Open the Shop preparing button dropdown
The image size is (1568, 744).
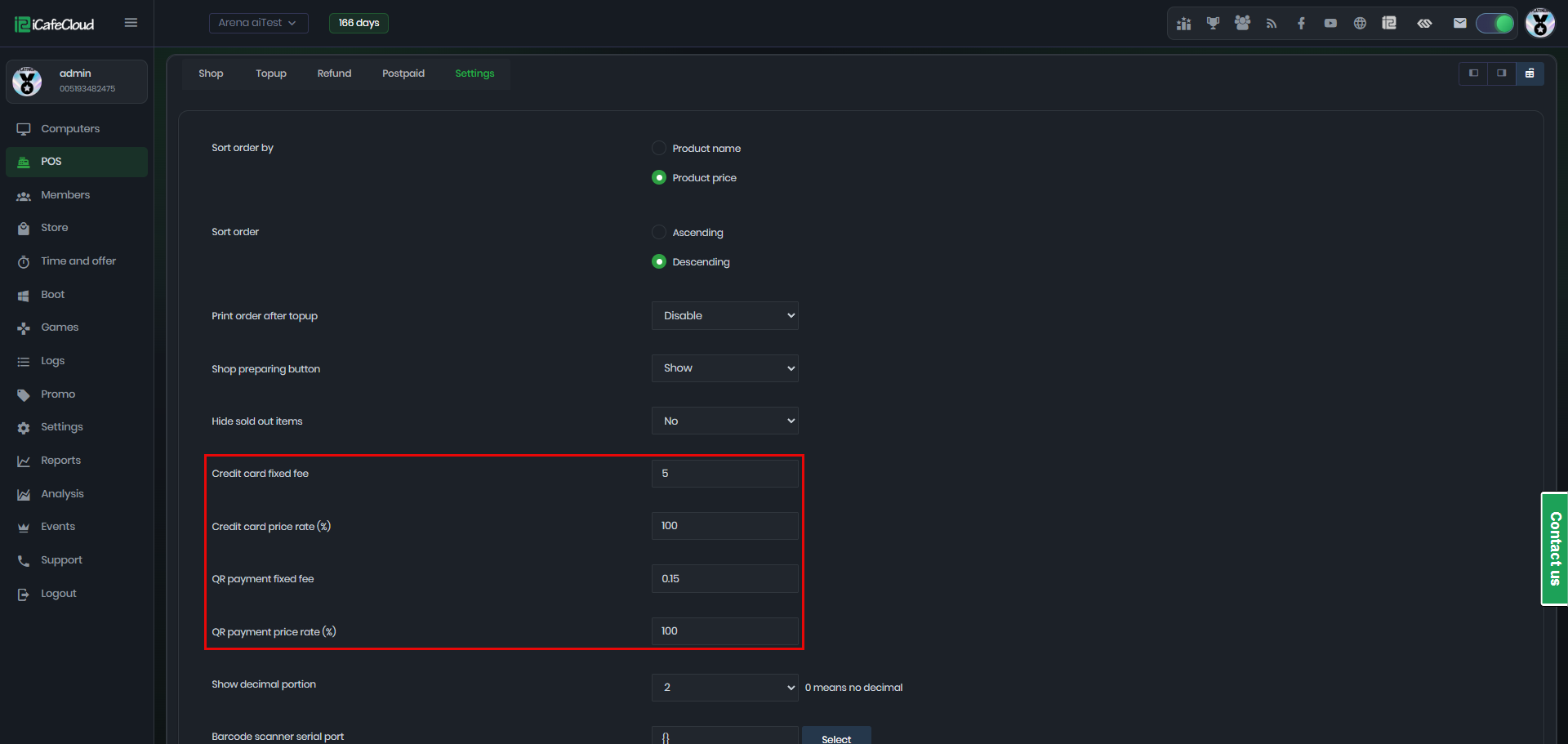tap(724, 368)
